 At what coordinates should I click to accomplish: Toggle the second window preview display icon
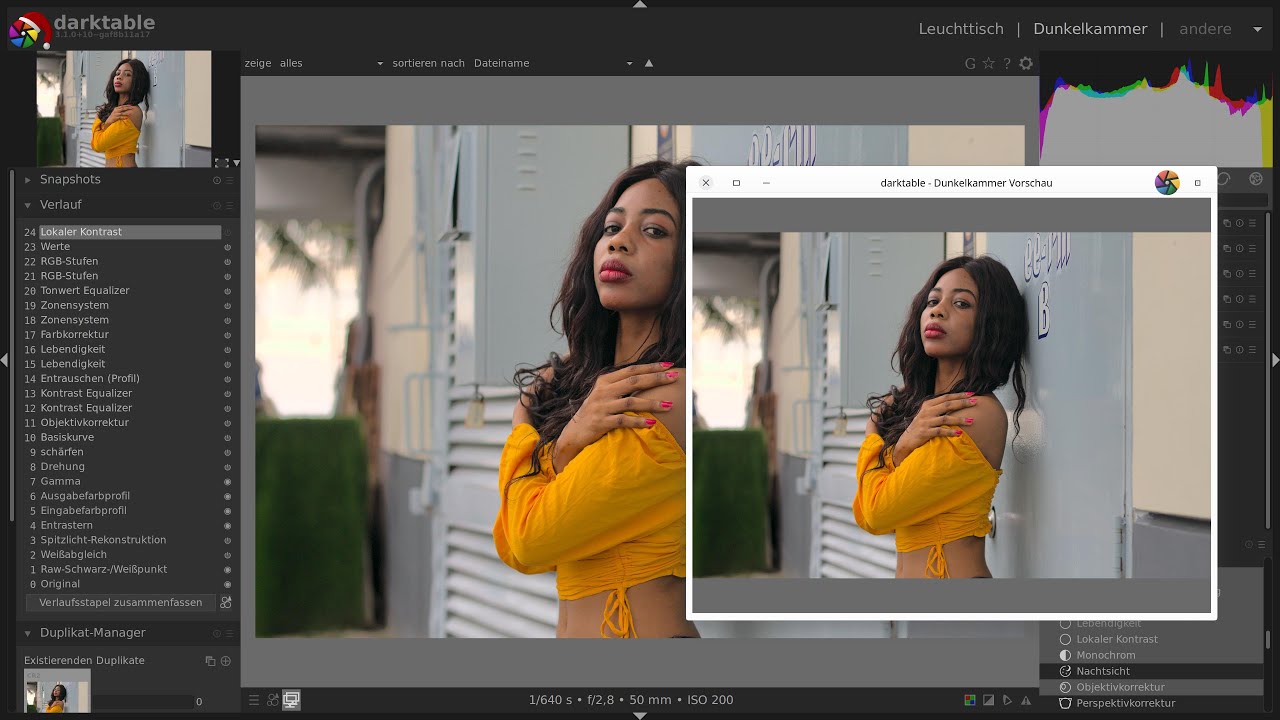pos(292,700)
